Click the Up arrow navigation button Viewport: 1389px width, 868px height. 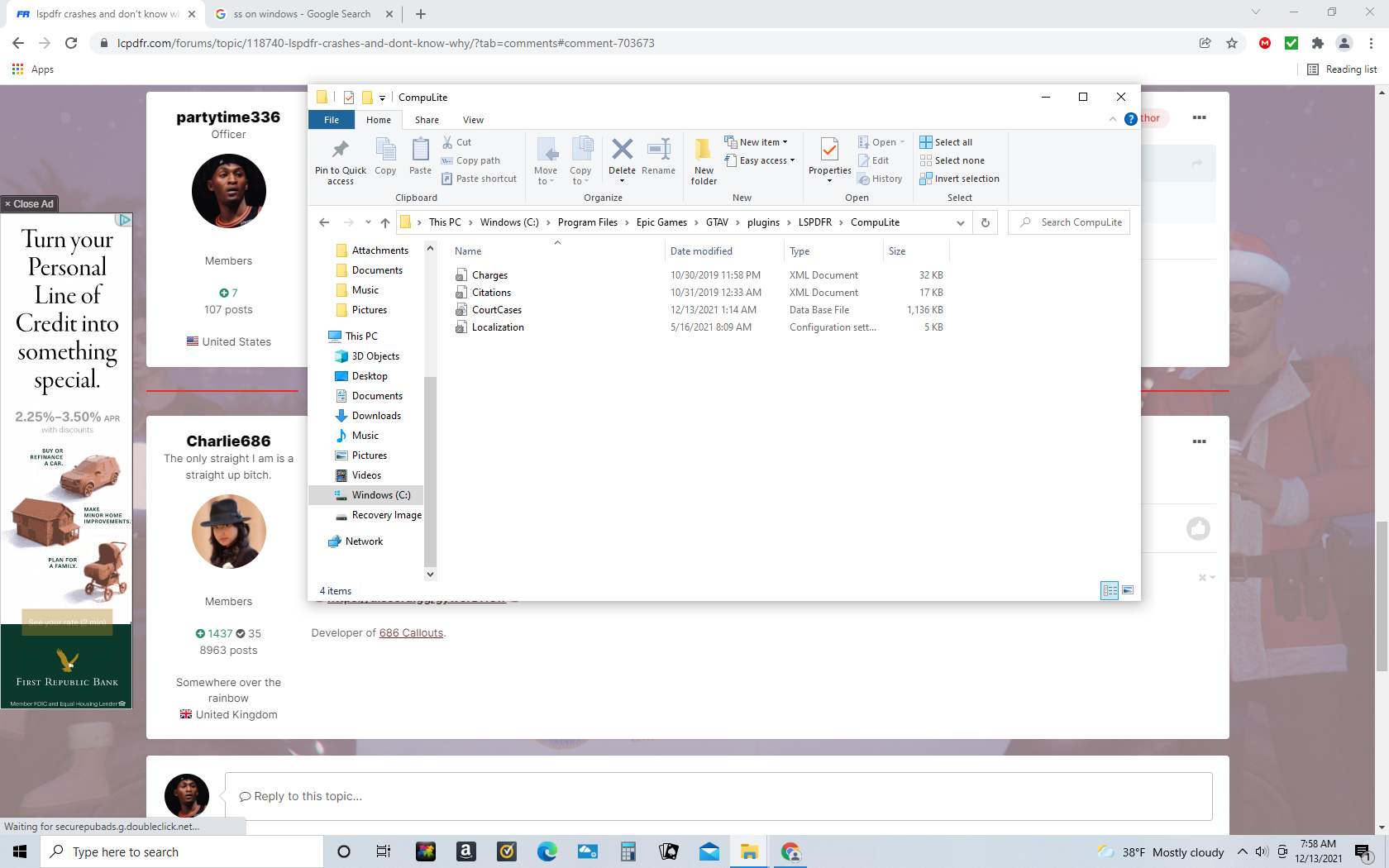(385, 222)
